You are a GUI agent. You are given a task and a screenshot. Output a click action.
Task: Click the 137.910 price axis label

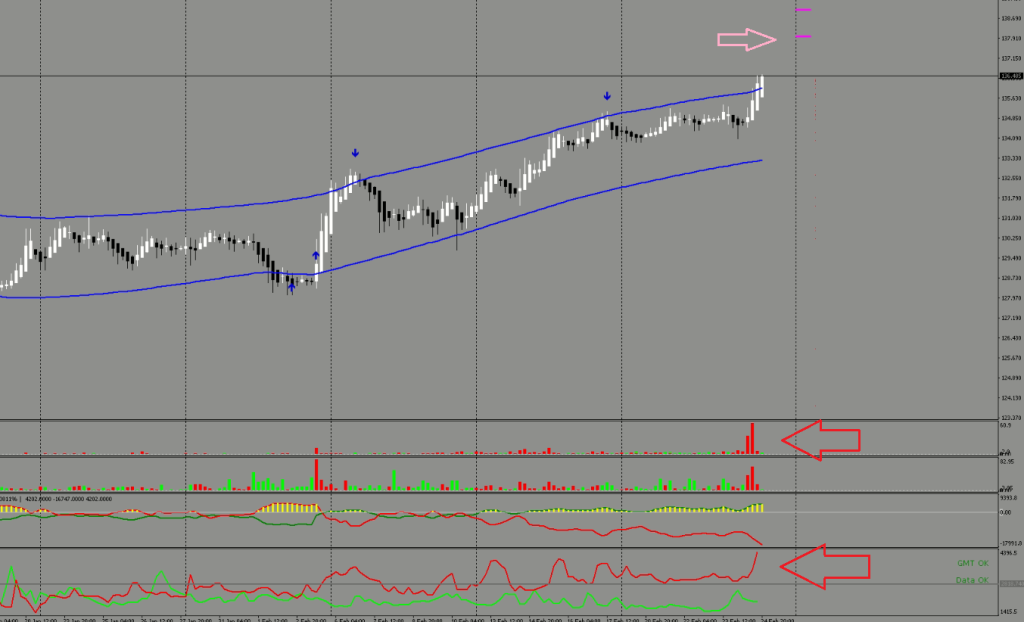coord(1009,39)
